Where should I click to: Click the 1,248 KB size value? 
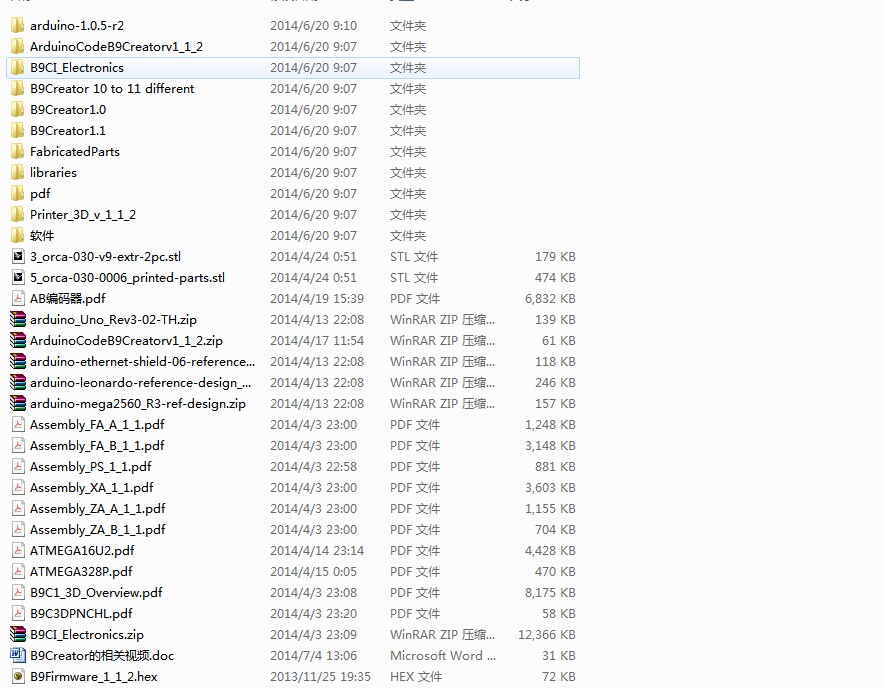(x=550, y=425)
